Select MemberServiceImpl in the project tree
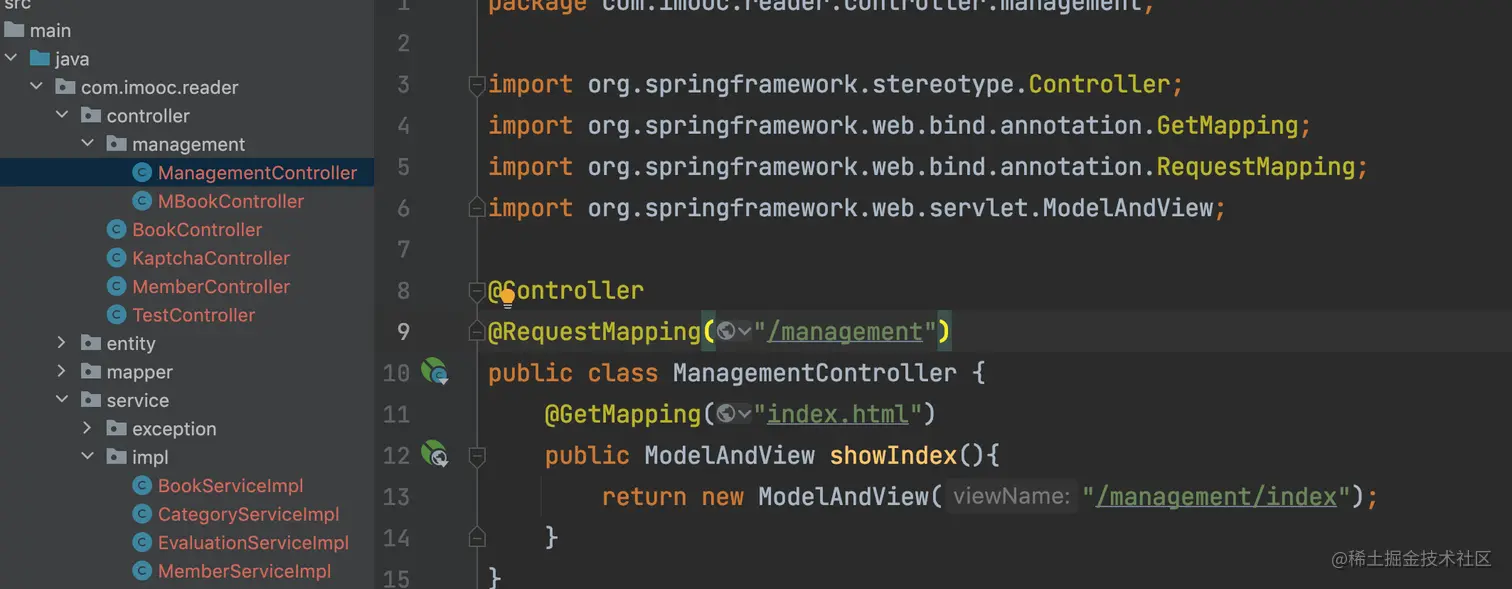The width and height of the screenshot is (1512, 589). [244, 572]
